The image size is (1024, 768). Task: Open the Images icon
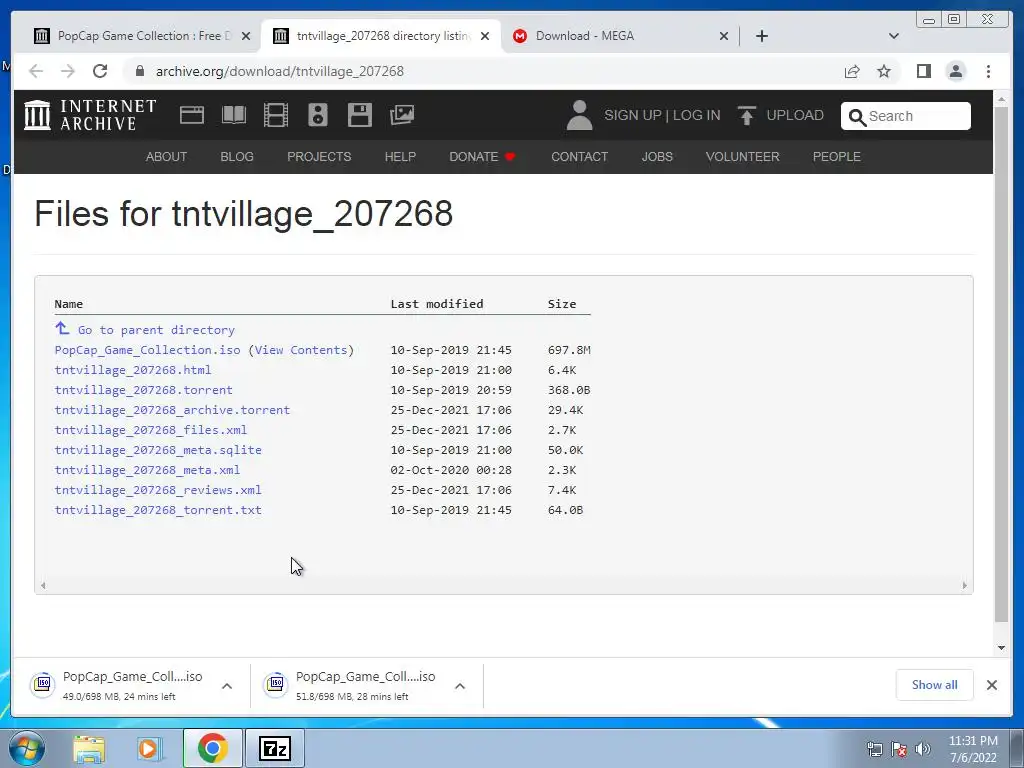pos(402,115)
